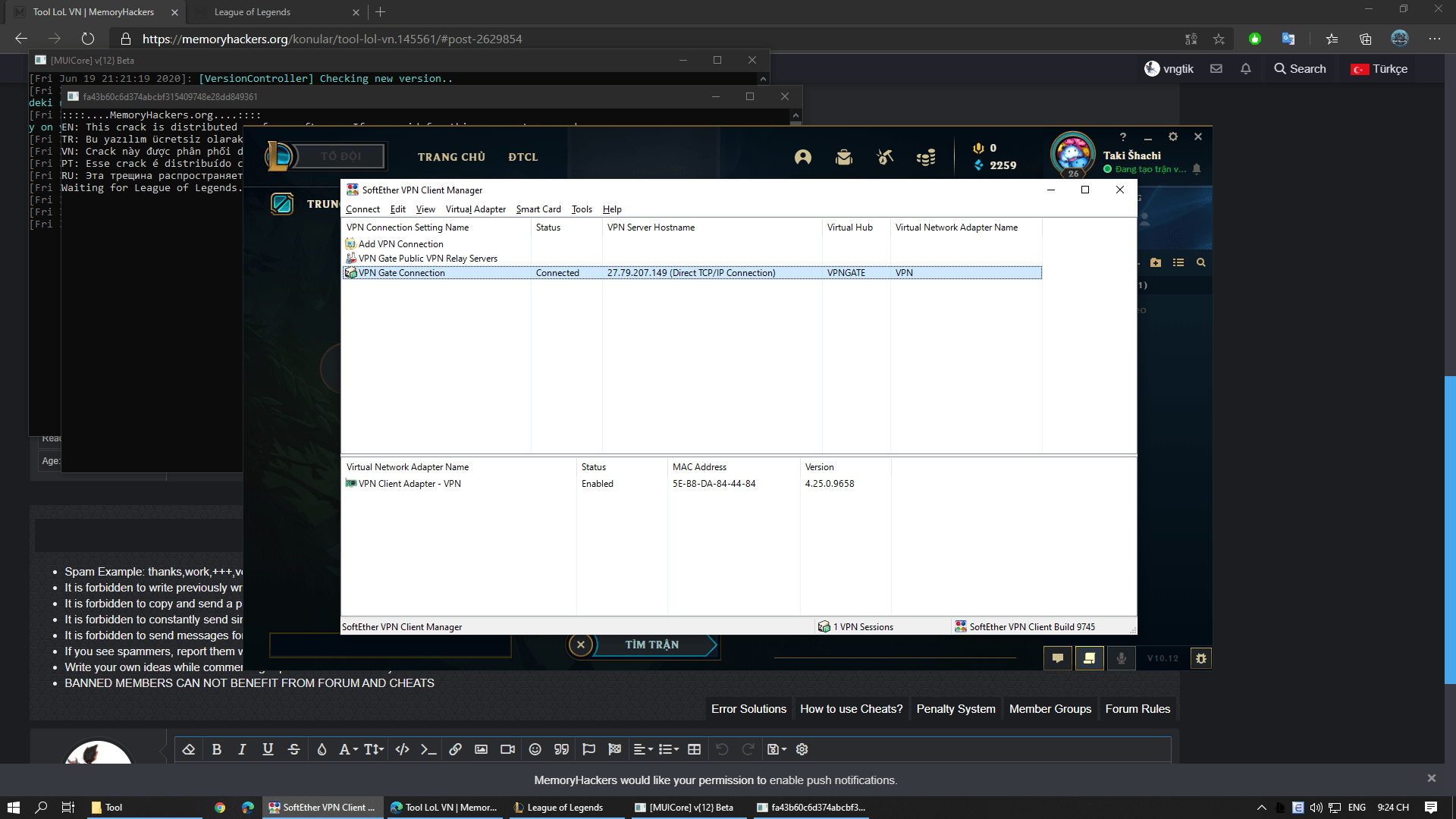Open the Forum Rules link
The width and height of the screenshot is (1456, 819).
tap(1137, 709)
